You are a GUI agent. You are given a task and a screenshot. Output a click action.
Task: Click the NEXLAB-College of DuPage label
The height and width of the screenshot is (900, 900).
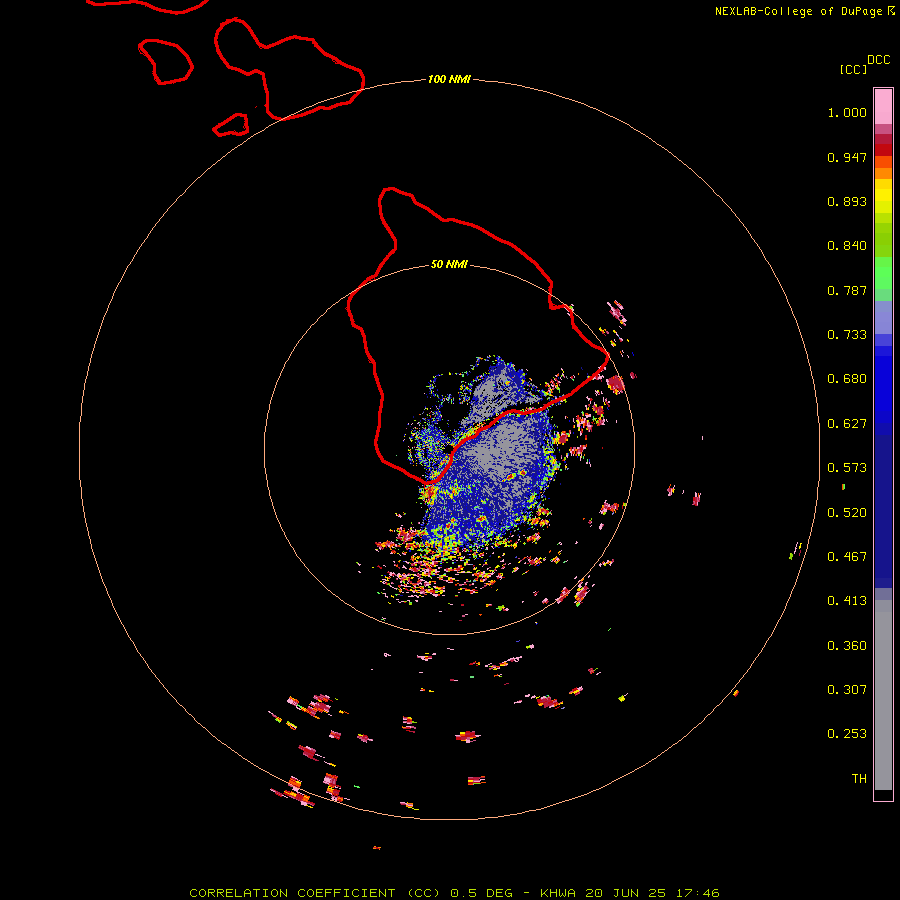(x=798, y=11)
